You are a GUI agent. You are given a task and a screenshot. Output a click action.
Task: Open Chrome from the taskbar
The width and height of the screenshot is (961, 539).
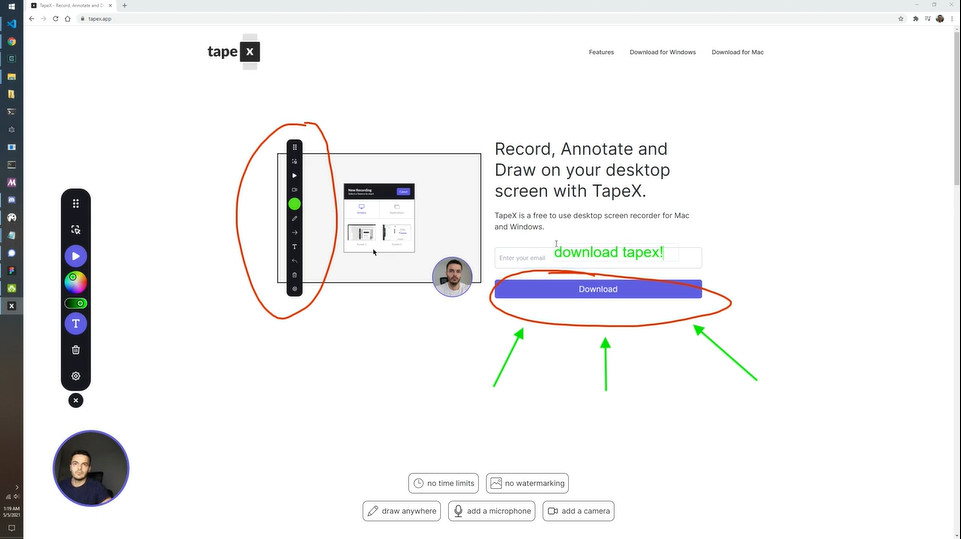click(12, 41)
